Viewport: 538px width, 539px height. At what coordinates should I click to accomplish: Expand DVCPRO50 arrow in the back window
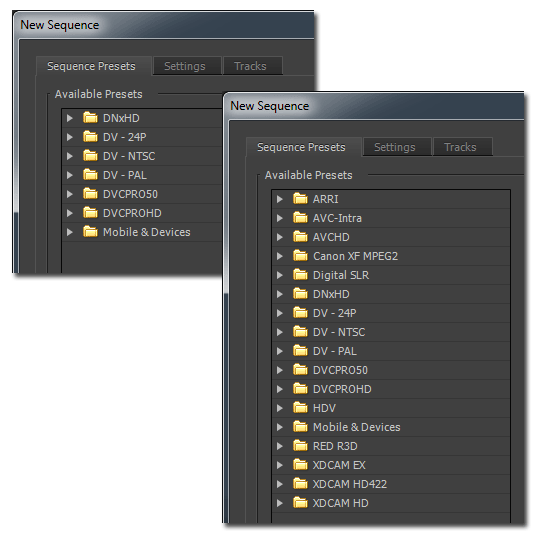point(70,194)
